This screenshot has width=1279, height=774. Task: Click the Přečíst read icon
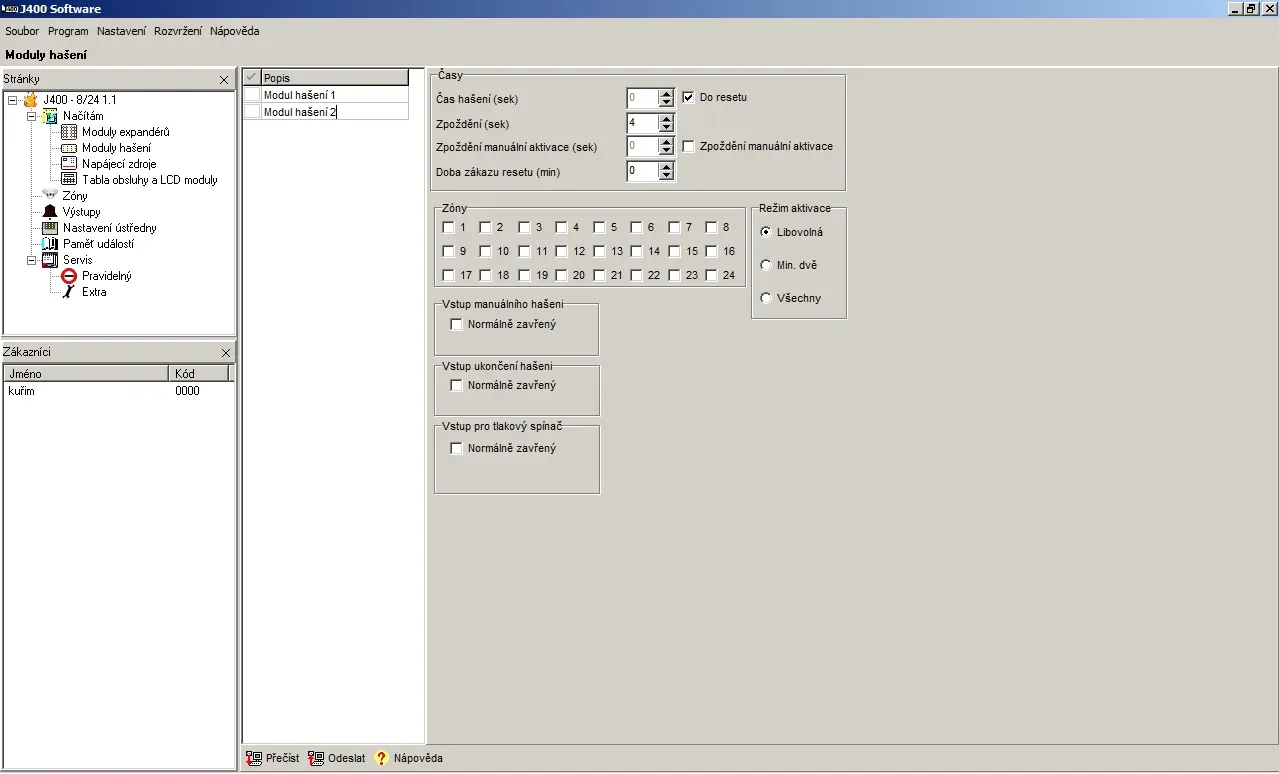coord(254,758)
